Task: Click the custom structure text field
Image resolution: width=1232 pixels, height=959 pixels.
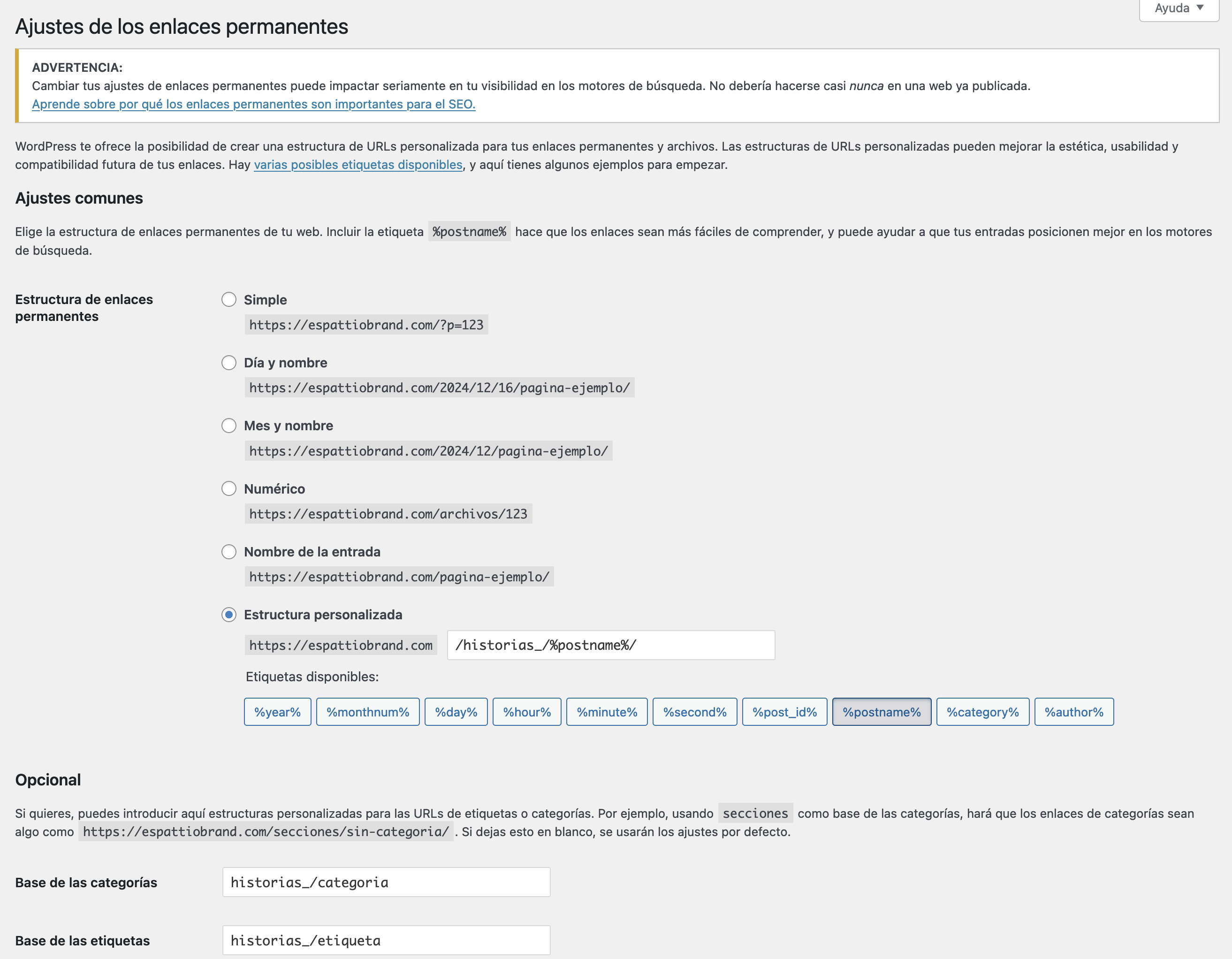Action: tap(610, 645)
